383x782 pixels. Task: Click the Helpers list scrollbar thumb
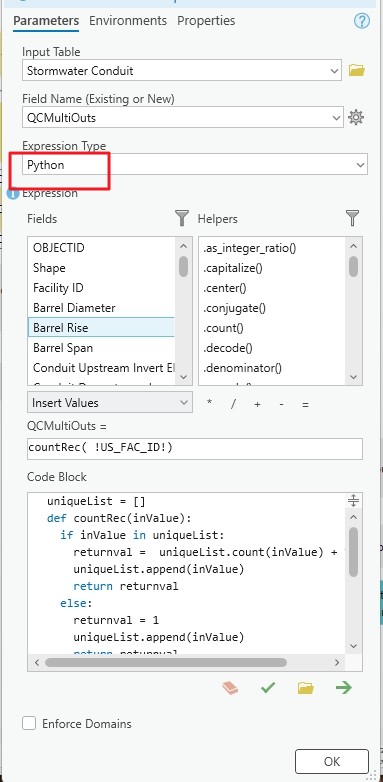pyautogui.click(x=354, y=266)
